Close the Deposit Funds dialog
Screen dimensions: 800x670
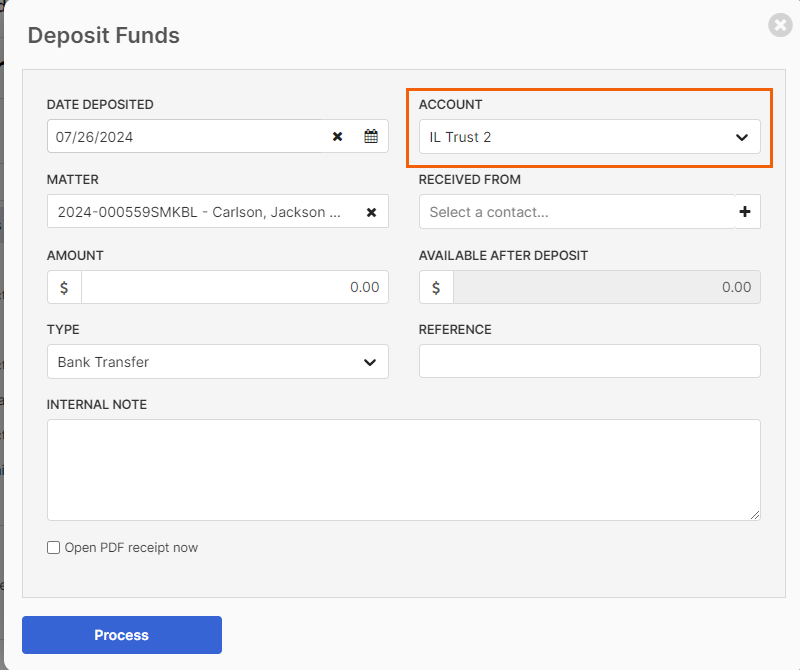point(780,25)
